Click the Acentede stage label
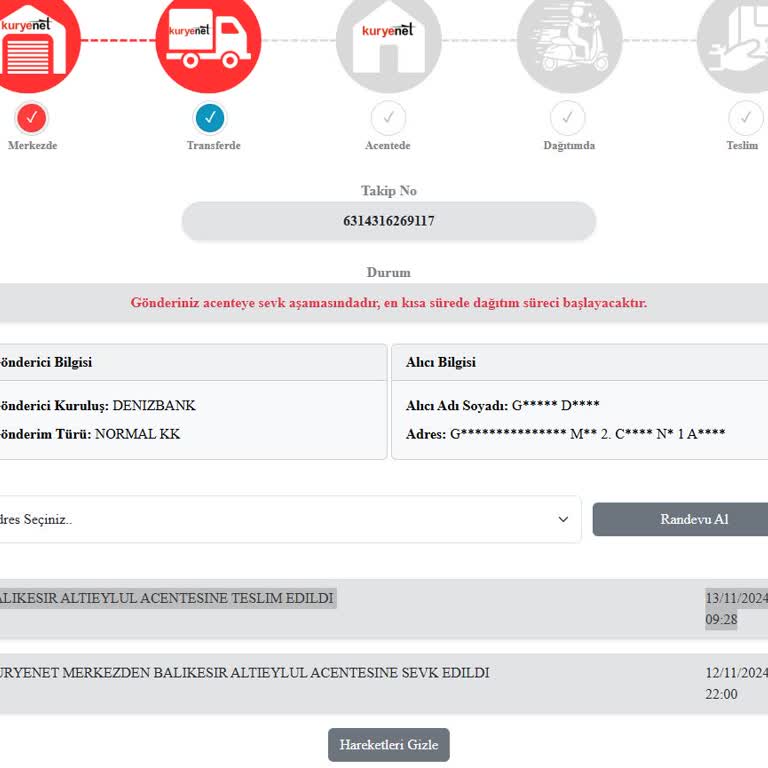 click(388, 145)
